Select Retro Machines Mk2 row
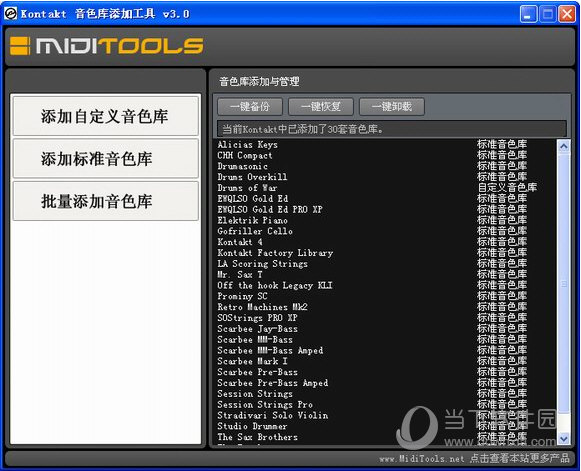Screen dimensions: 581x471 (x=385, y=307)
